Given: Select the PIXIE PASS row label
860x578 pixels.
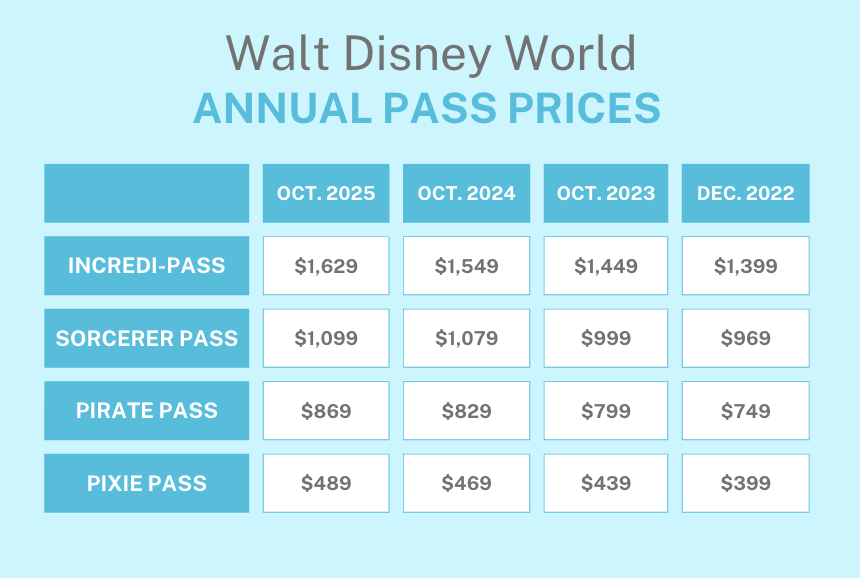Looking at the screenshot, I should pos(147,483).
